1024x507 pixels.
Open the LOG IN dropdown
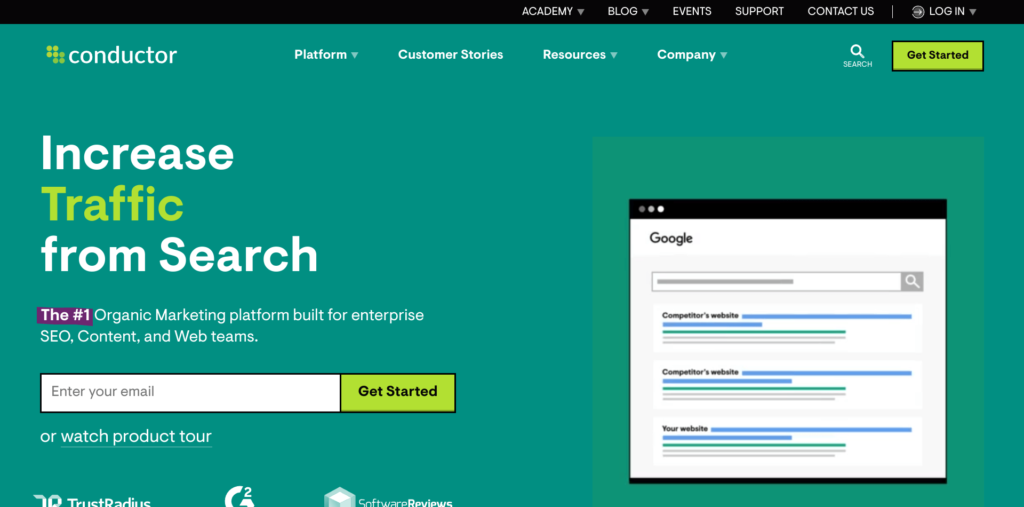click(951, 12)
